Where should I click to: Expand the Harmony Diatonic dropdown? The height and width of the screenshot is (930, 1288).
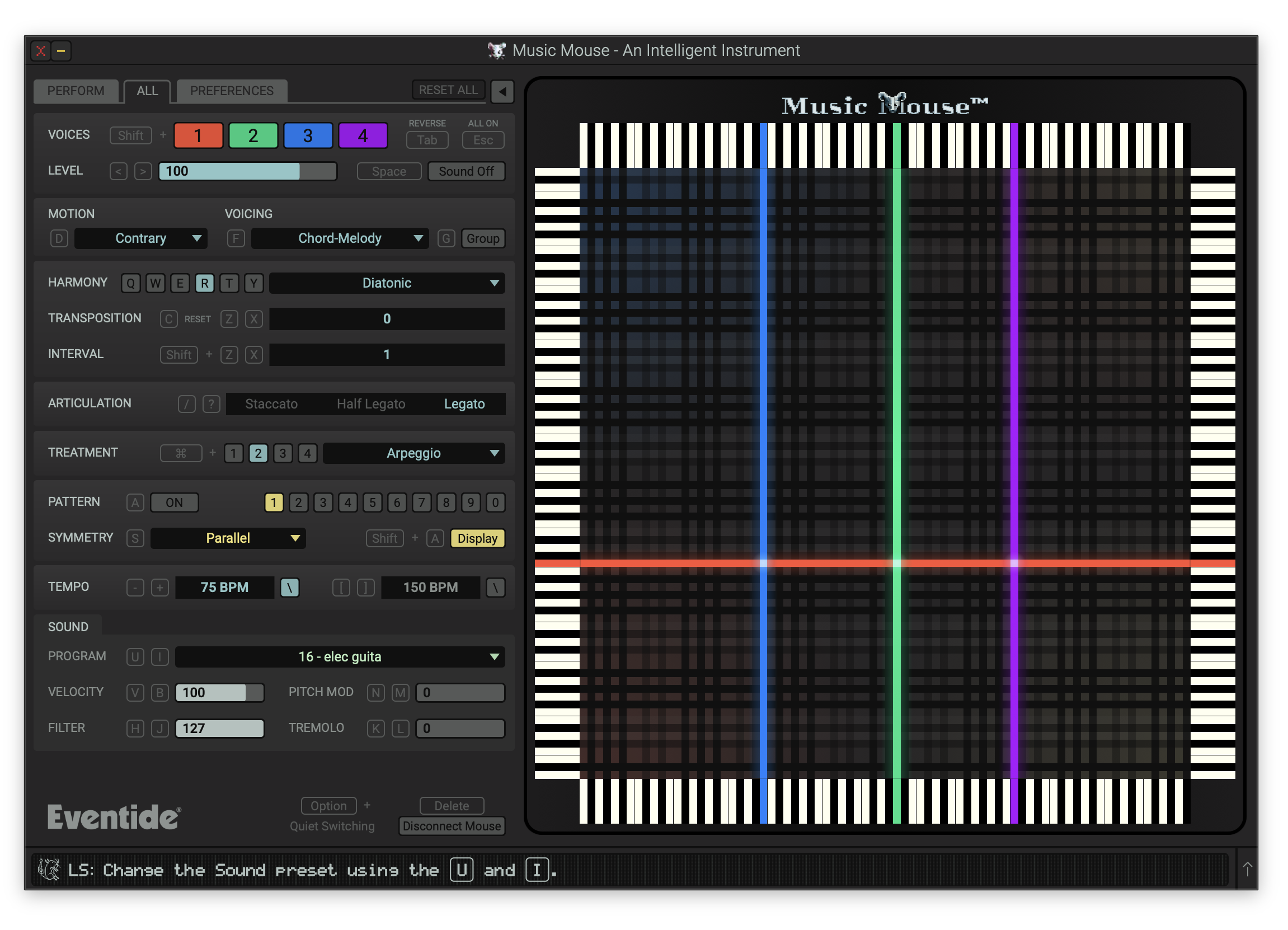(387, 284)
